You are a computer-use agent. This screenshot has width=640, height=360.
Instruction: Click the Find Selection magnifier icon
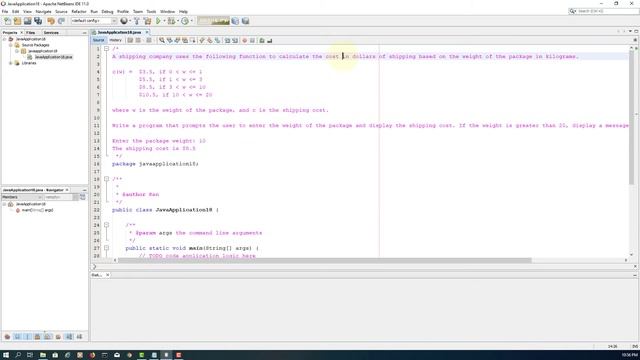162,40
